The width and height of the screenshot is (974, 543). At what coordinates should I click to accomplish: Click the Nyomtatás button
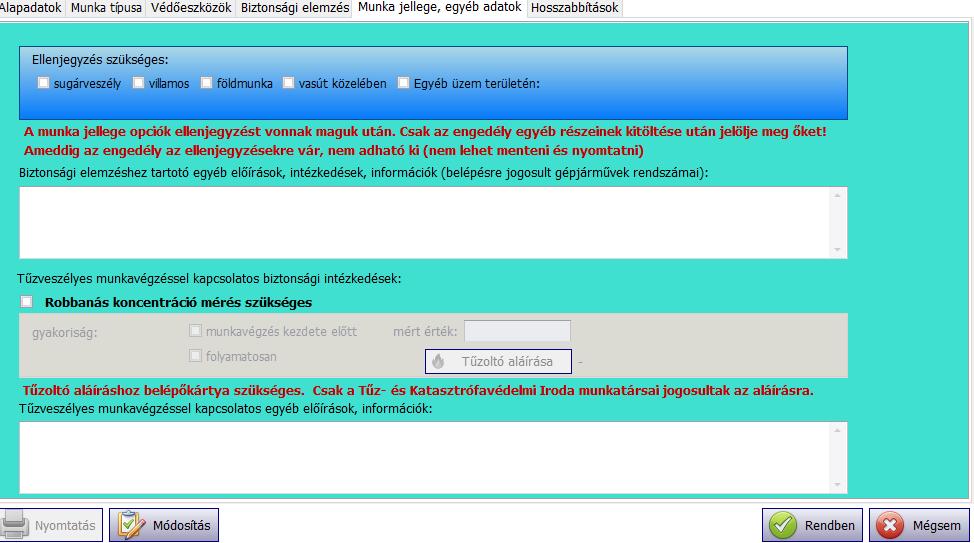[51, 525]
